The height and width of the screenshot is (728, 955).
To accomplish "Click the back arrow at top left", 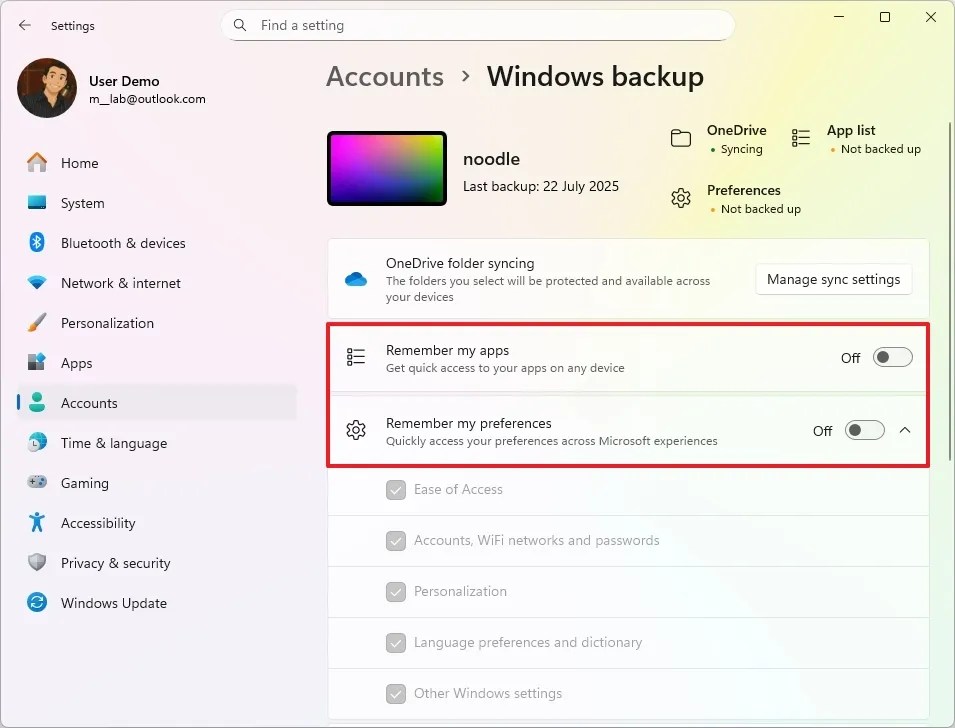I will 23,25.
